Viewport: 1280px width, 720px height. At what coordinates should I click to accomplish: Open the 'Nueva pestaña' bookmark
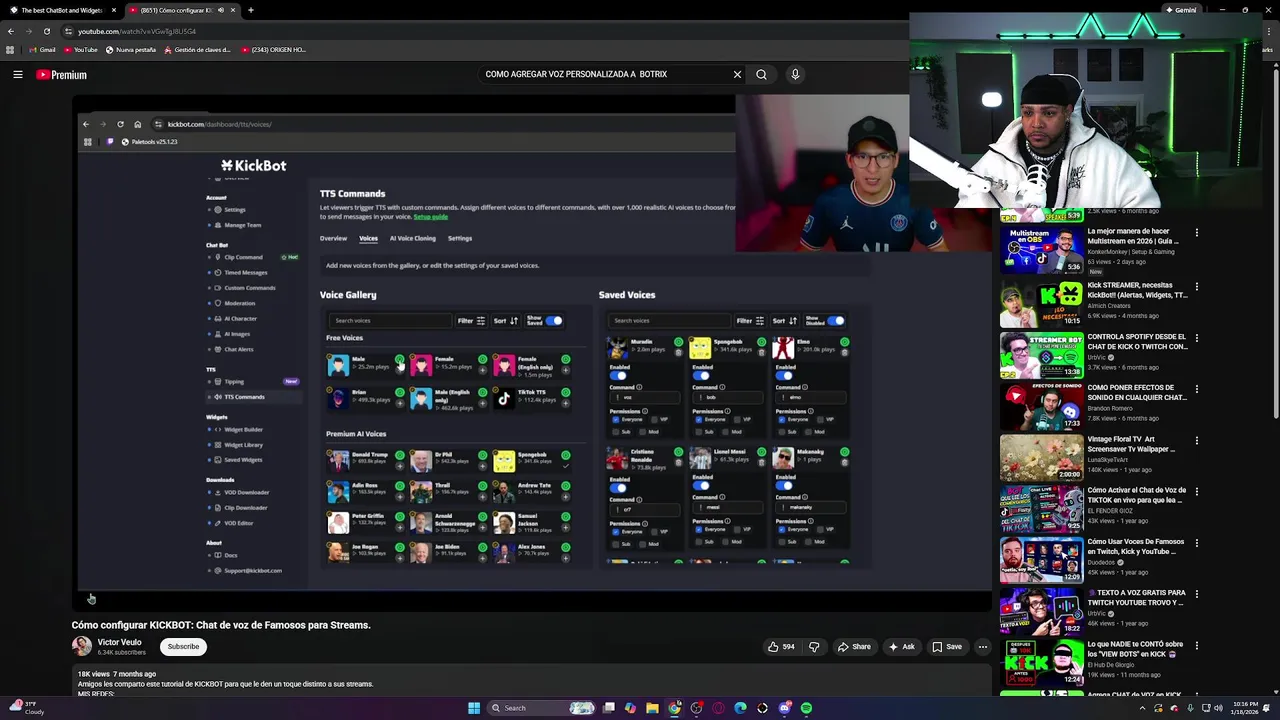click(130, 49)
